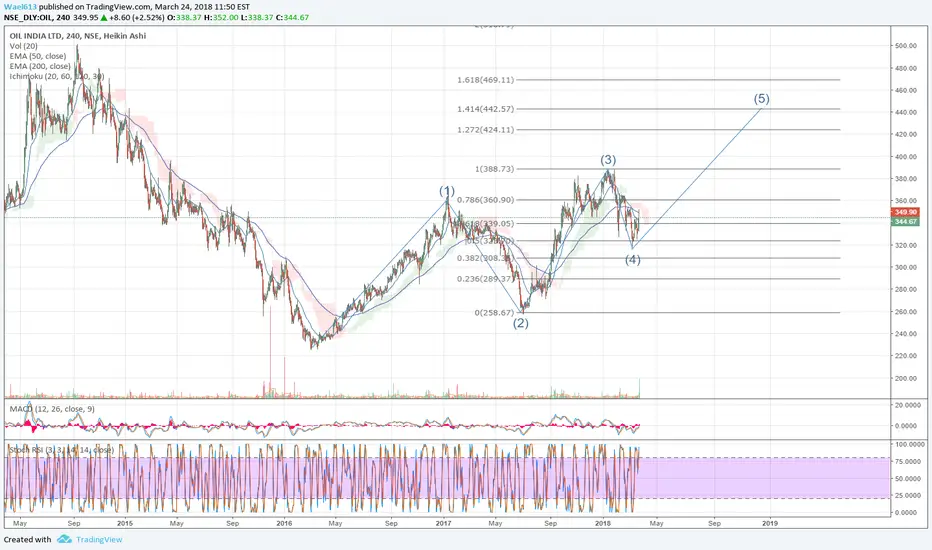Select the L:338.37 low value

pyautogui.click(x=257, y=17)
